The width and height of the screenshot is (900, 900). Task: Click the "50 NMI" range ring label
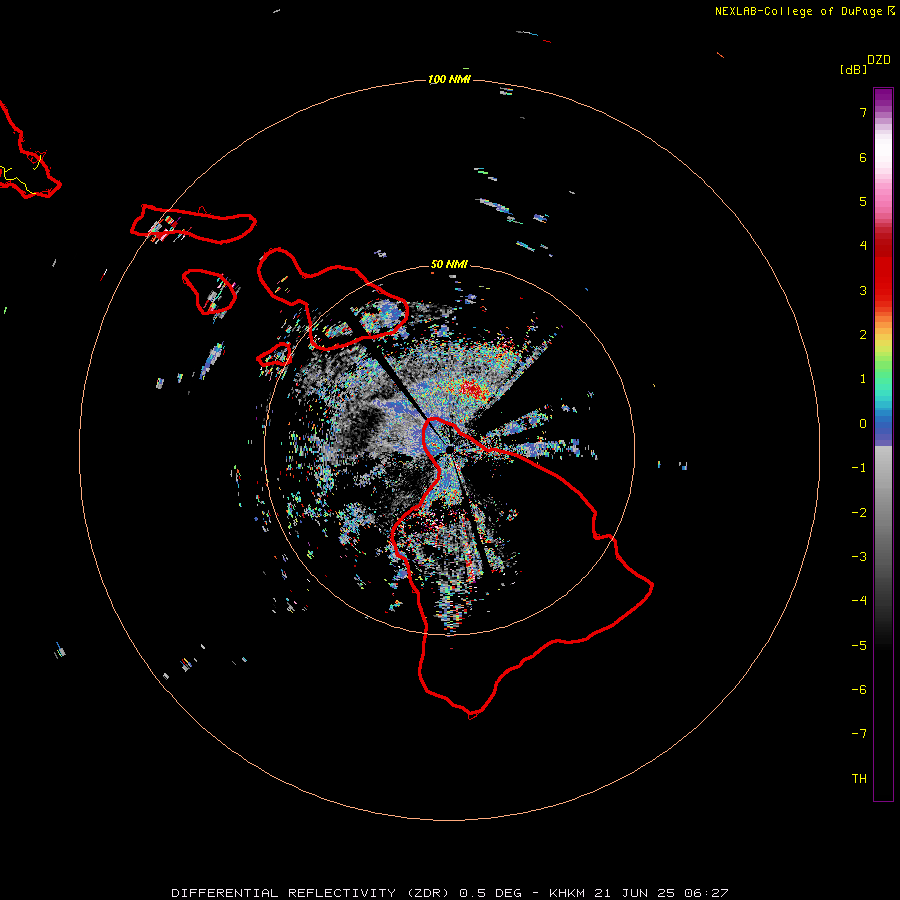(449, 264)
